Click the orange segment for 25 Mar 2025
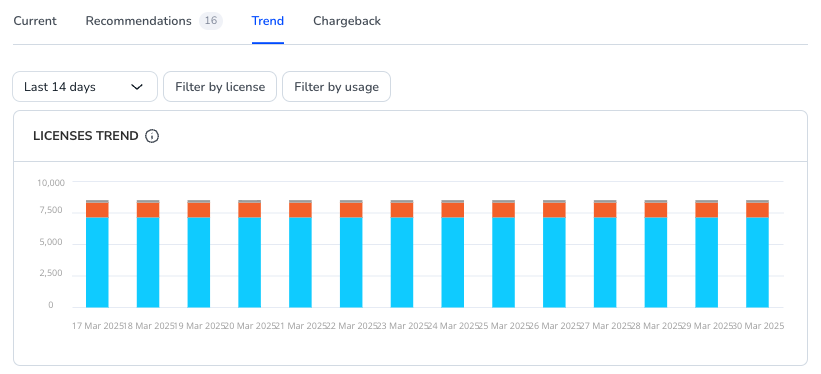Viewport: 821px width, 374px height. coord(504,210)
